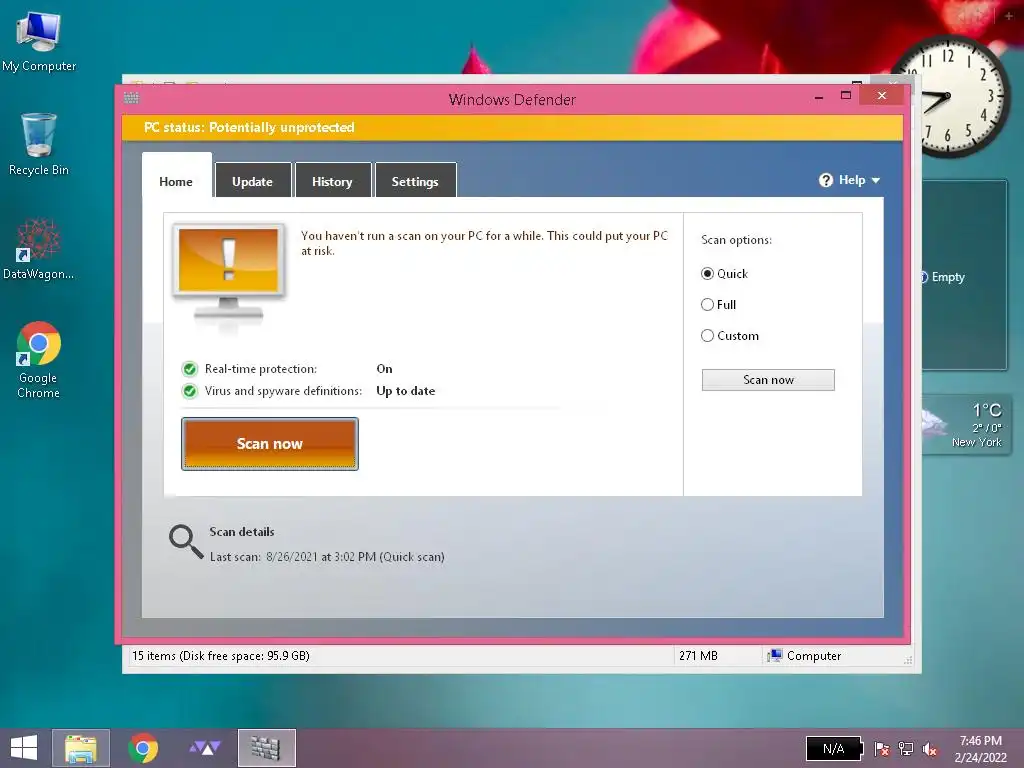Open the My Computer desktop icon

pos(39,41)
